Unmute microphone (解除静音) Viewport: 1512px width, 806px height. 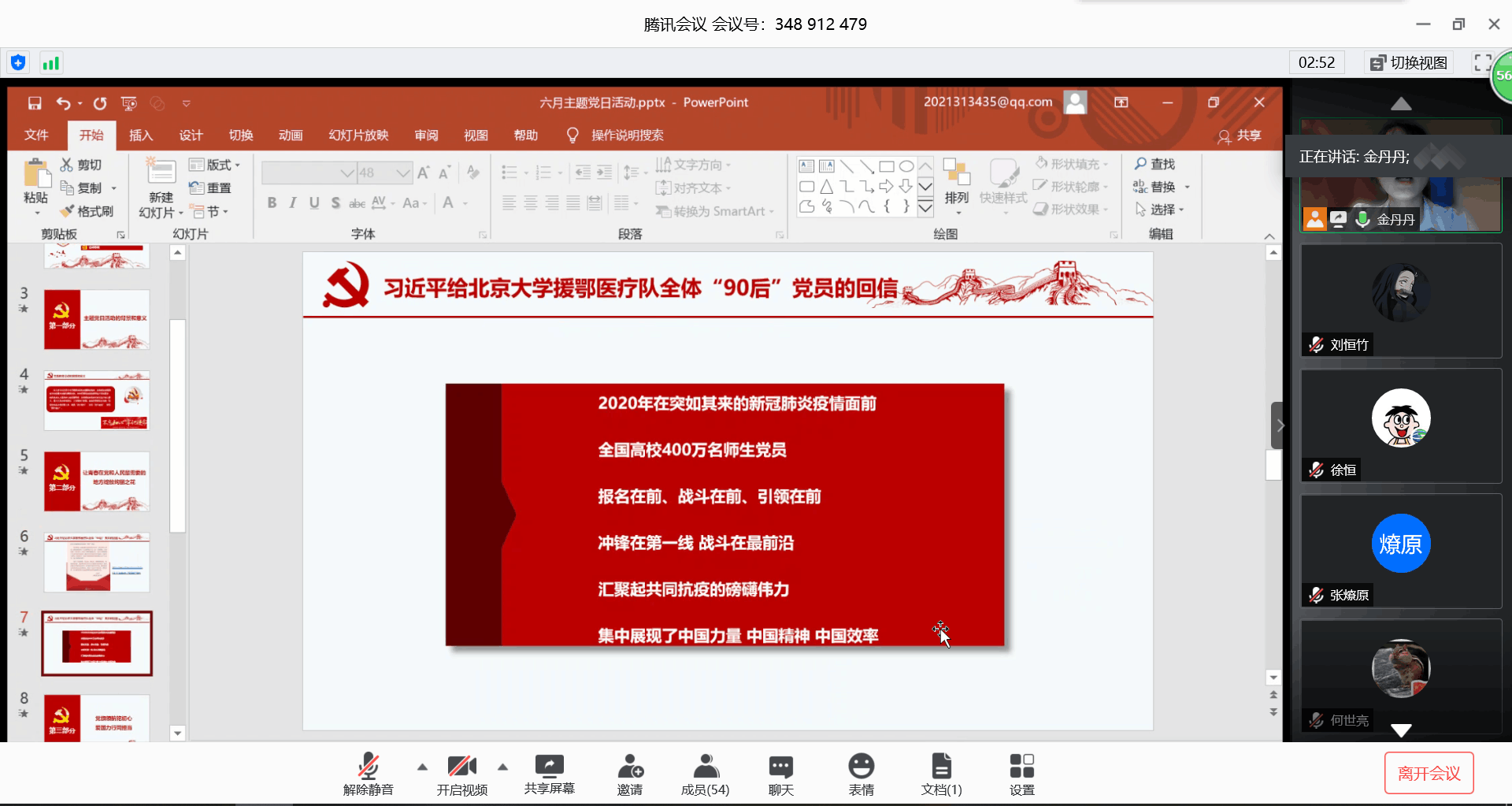369,774
